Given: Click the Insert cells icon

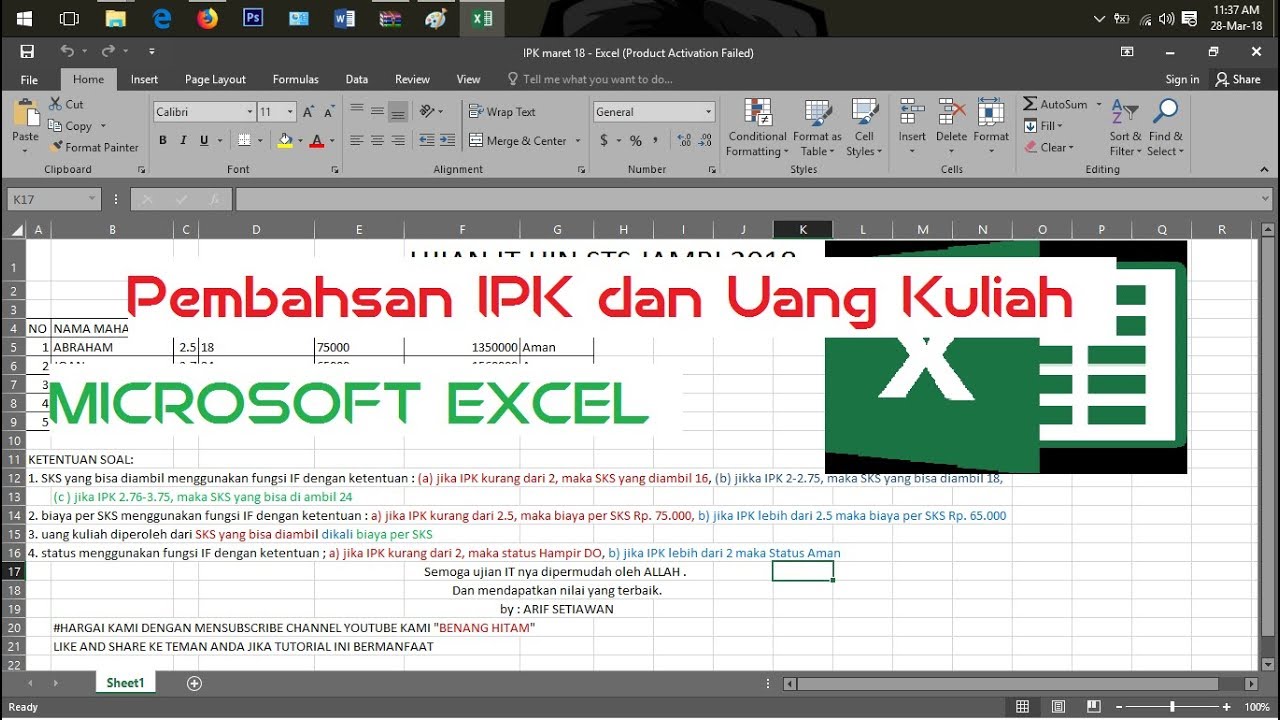Looking at the screenshot, I should [x=912, y=112].
